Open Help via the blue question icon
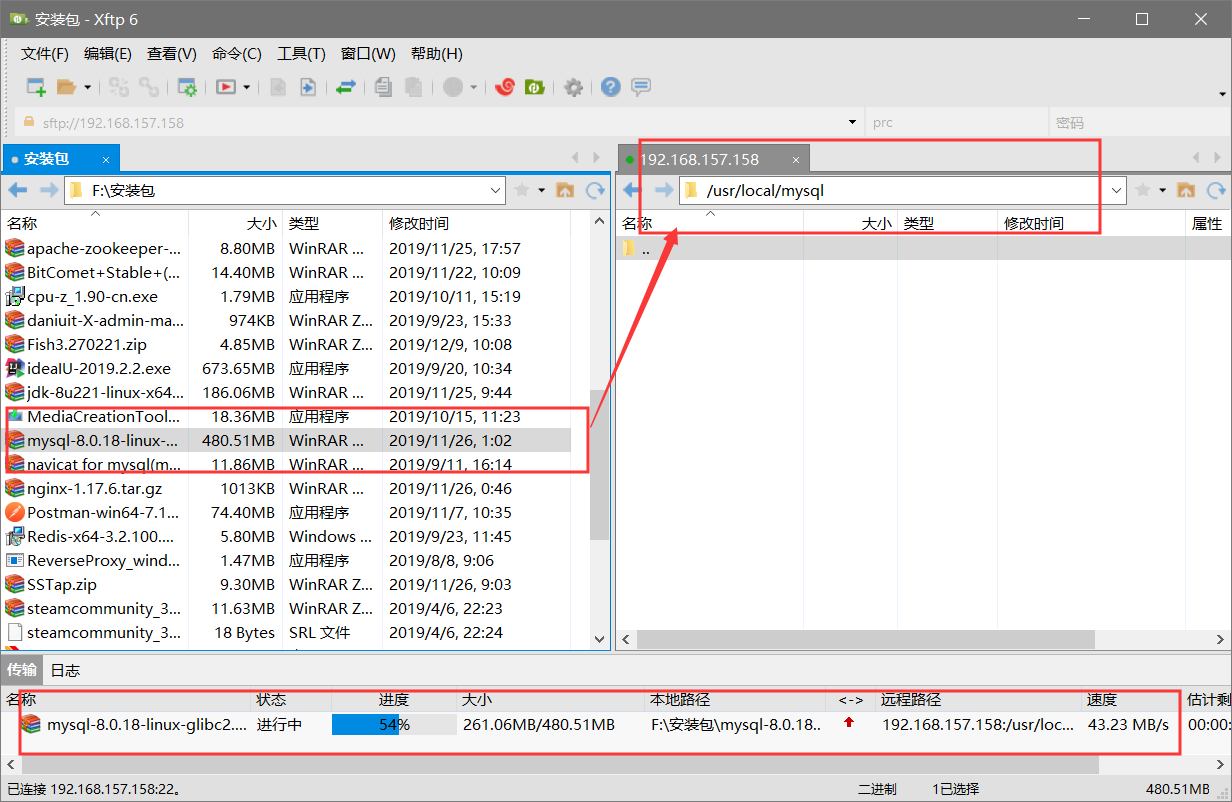 (x=610, y=87)
